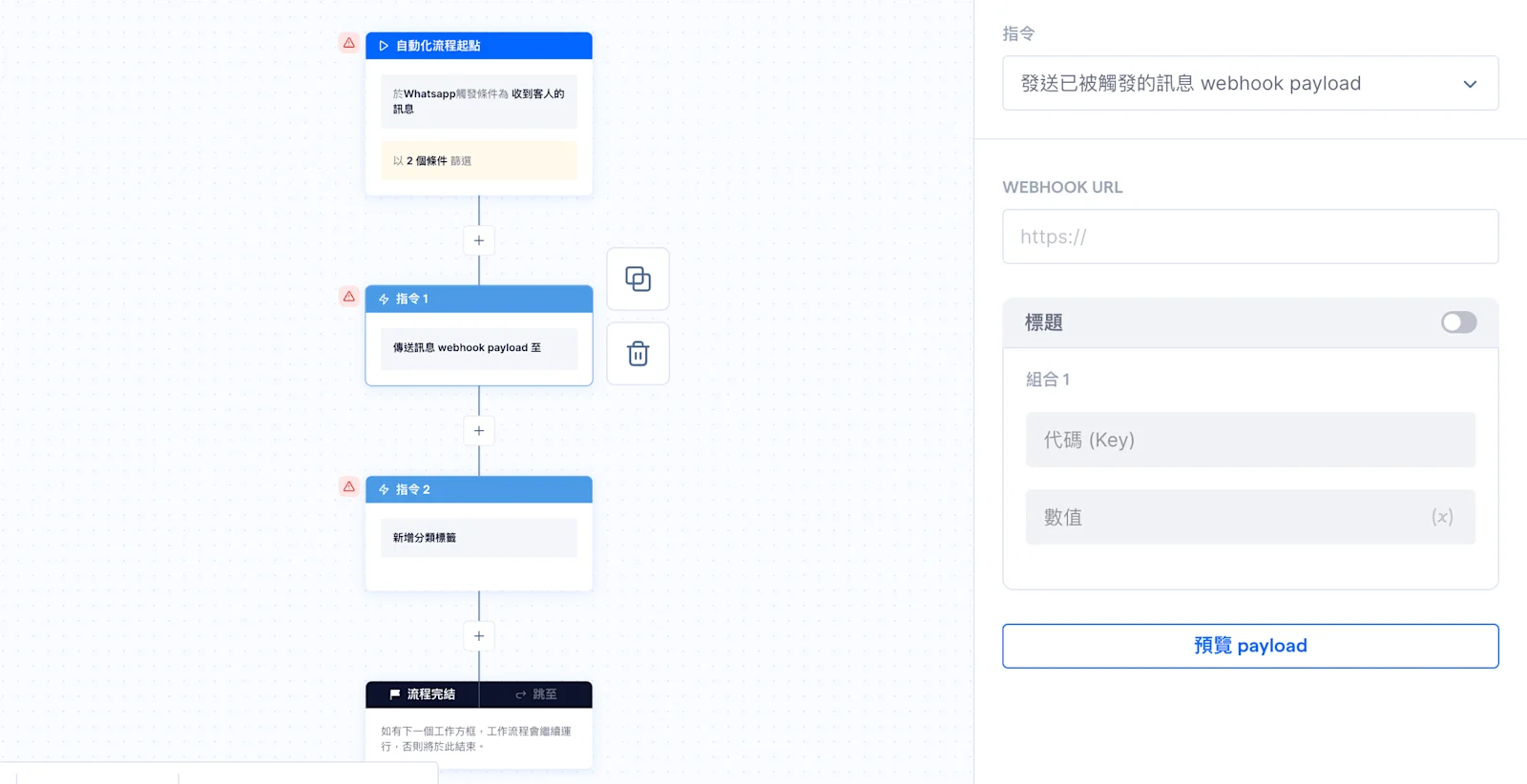Click the duplicate icon beside 指令 1 block
Screen dimensions: 1527x784
click(x=638, y=279)
